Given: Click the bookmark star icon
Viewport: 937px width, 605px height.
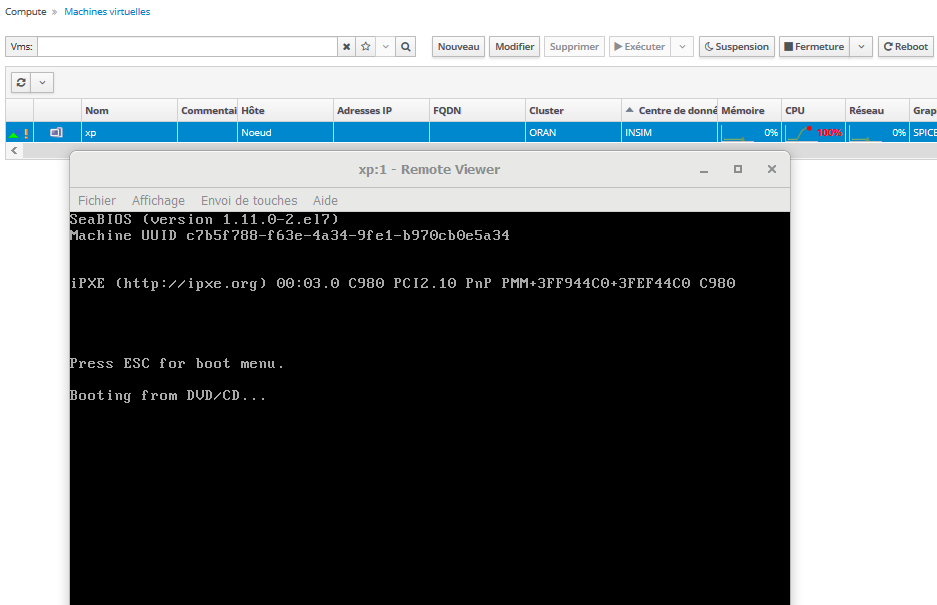Looking at the screenshot, I should (366, 47).
